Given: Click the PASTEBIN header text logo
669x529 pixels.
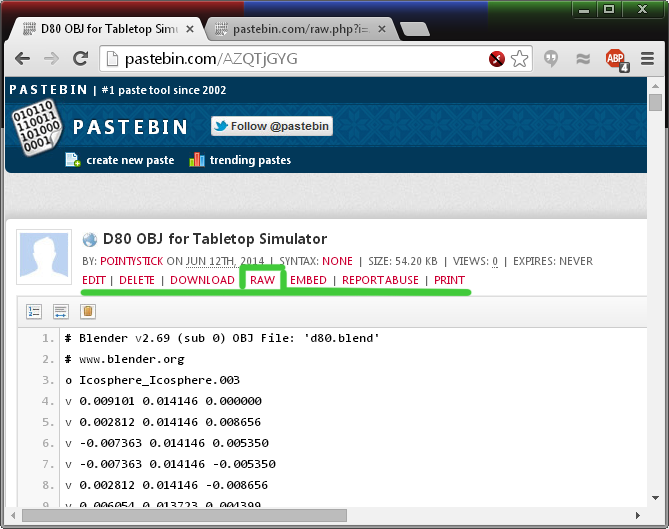Looking at the screenshot, I should [130, 127].
